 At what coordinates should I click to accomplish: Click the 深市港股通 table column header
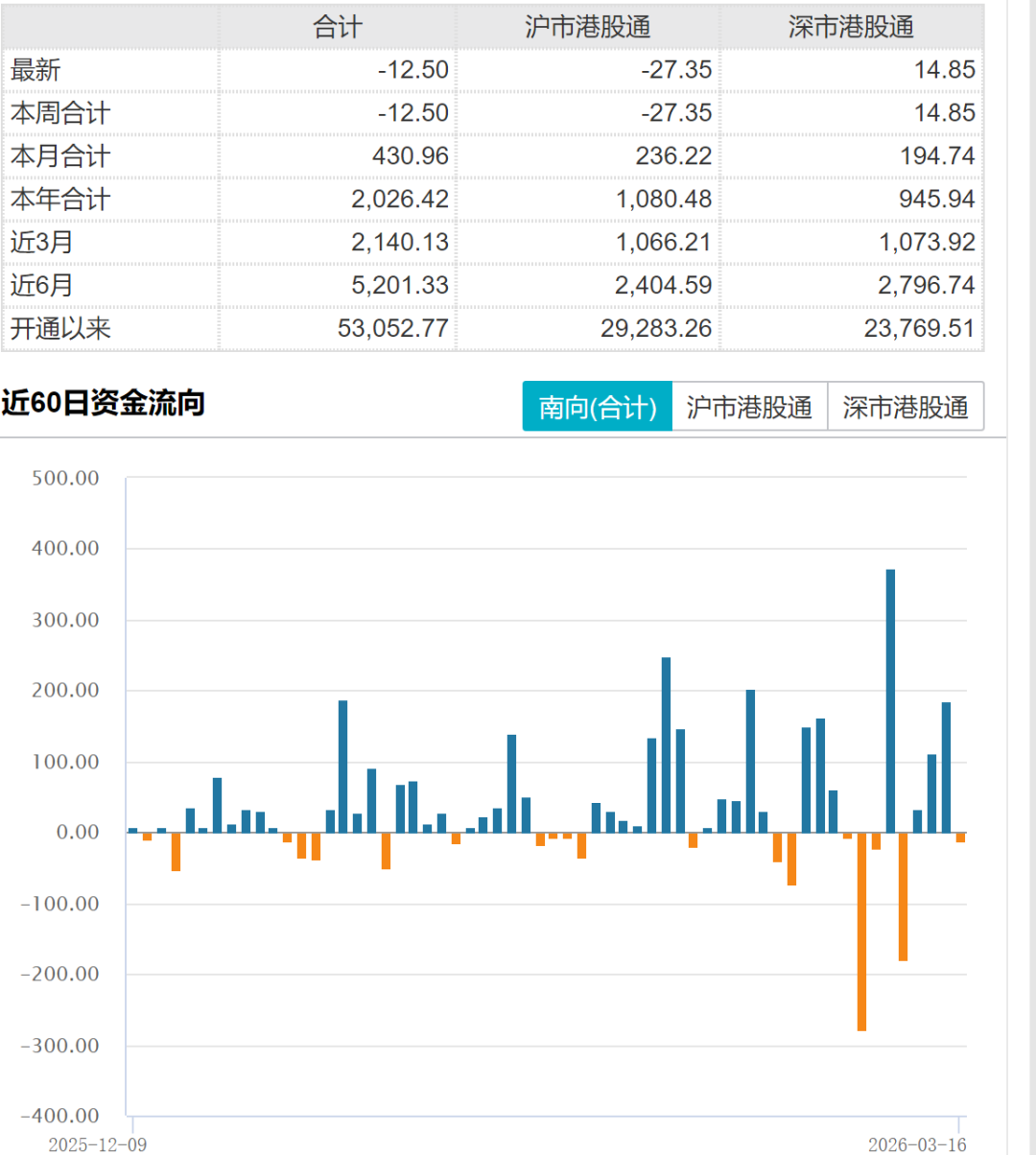(x=852, y=27)
